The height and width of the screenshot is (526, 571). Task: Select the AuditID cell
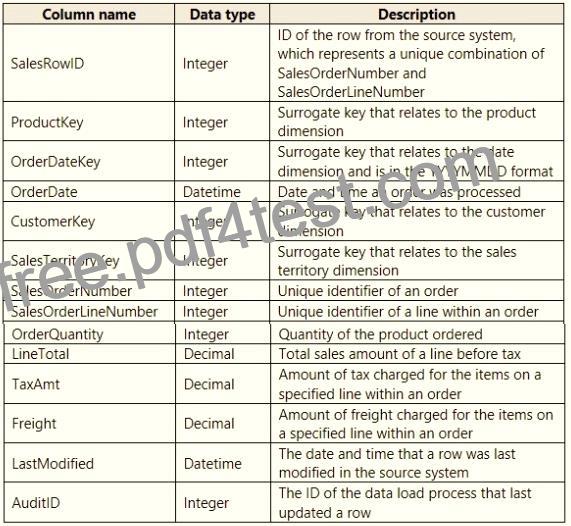coord(90,503)
